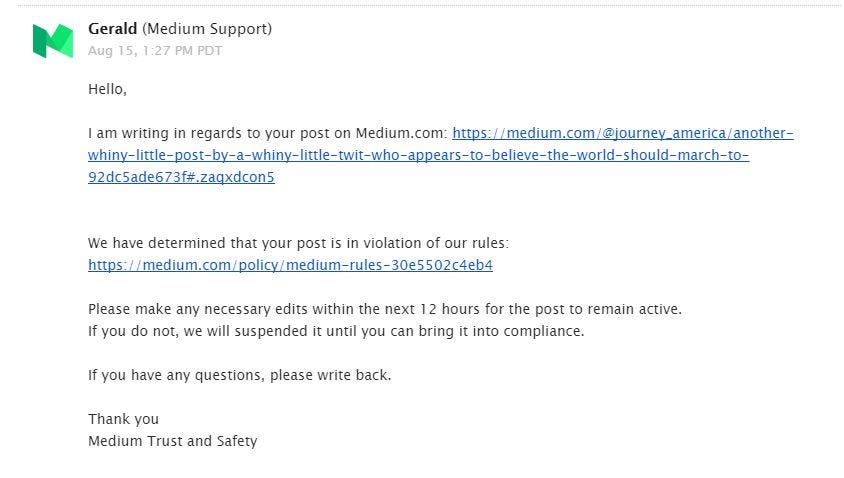Click the 'Hello,' greeting text
The image size is (844, 478).
(108, 89)
